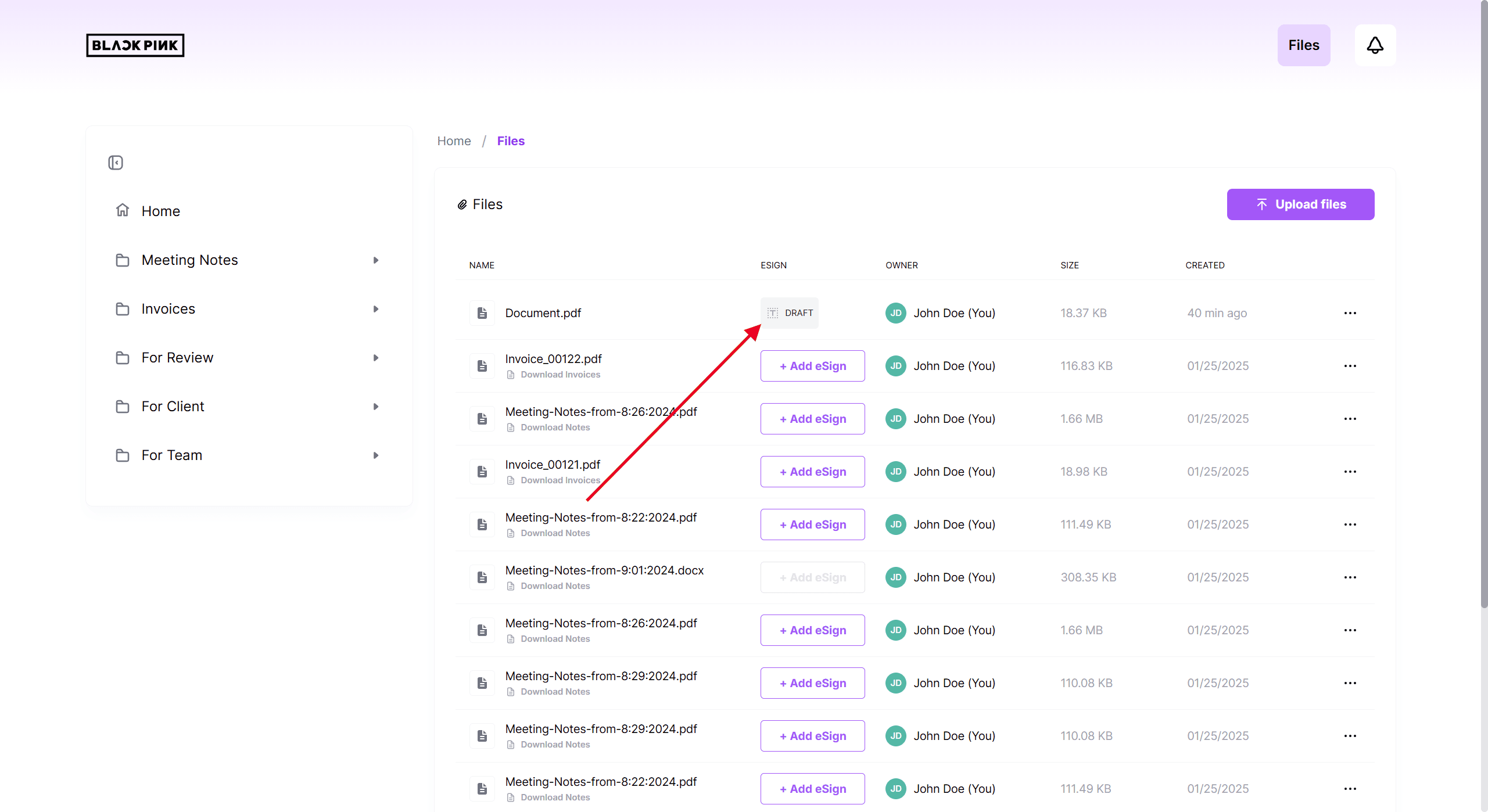Expand the For Team folder arrow
The height and width of the screenshot is (812, 1488).
[x=376, y=455]
